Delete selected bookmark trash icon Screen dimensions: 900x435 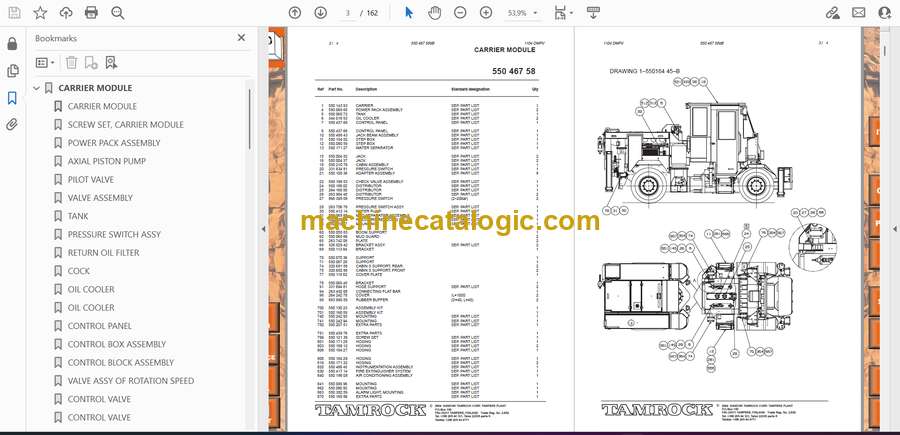(x=71, y=63)
